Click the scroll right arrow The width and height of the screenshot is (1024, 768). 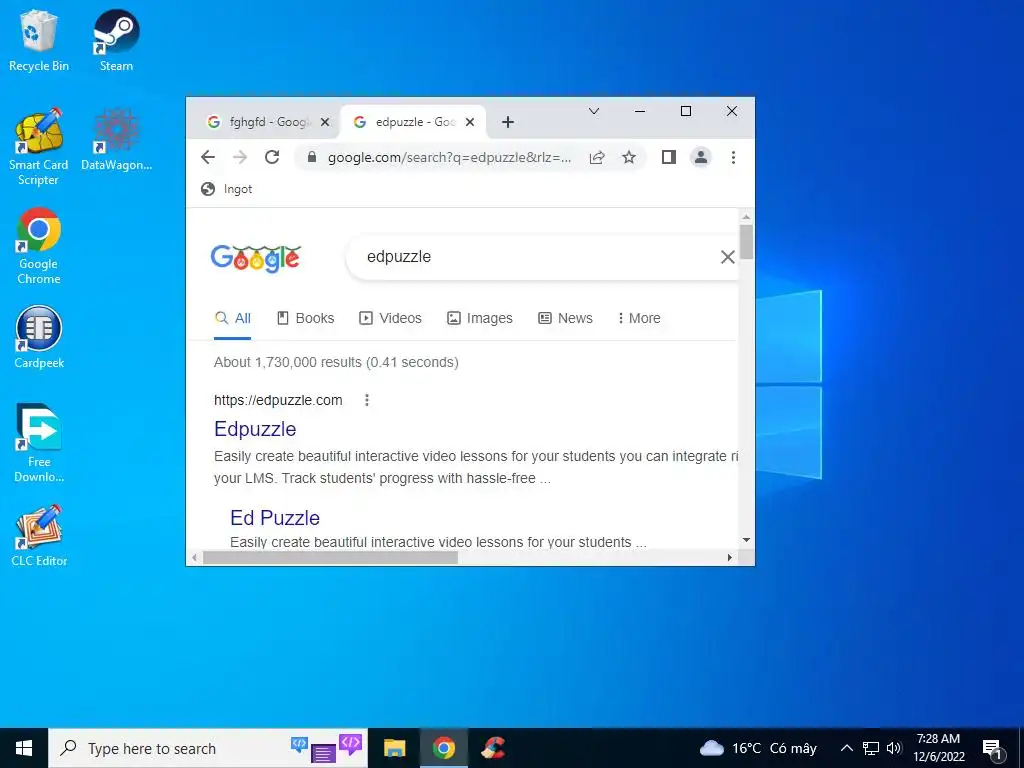(729, 558)
